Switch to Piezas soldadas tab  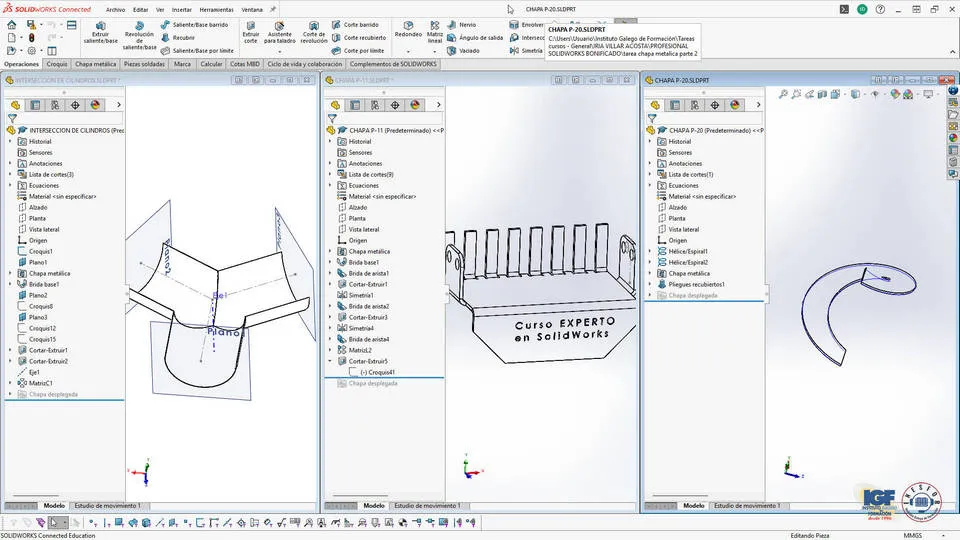[x=144, y=64]
